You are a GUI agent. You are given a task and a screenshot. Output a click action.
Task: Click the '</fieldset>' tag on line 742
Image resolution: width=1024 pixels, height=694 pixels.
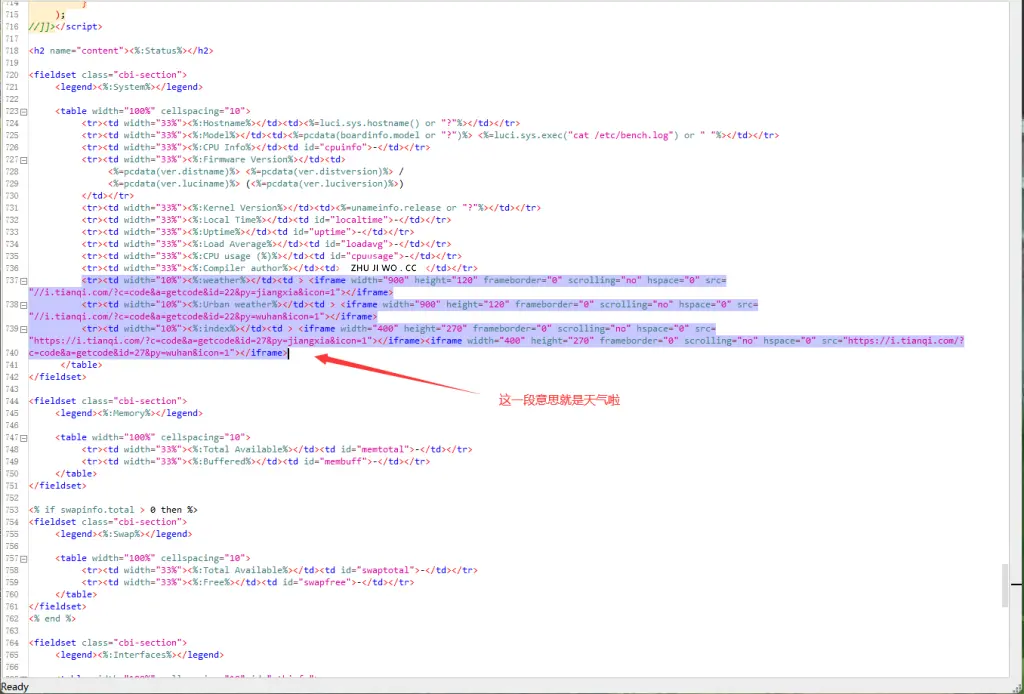pyautogui.click(x=57, y=377)
